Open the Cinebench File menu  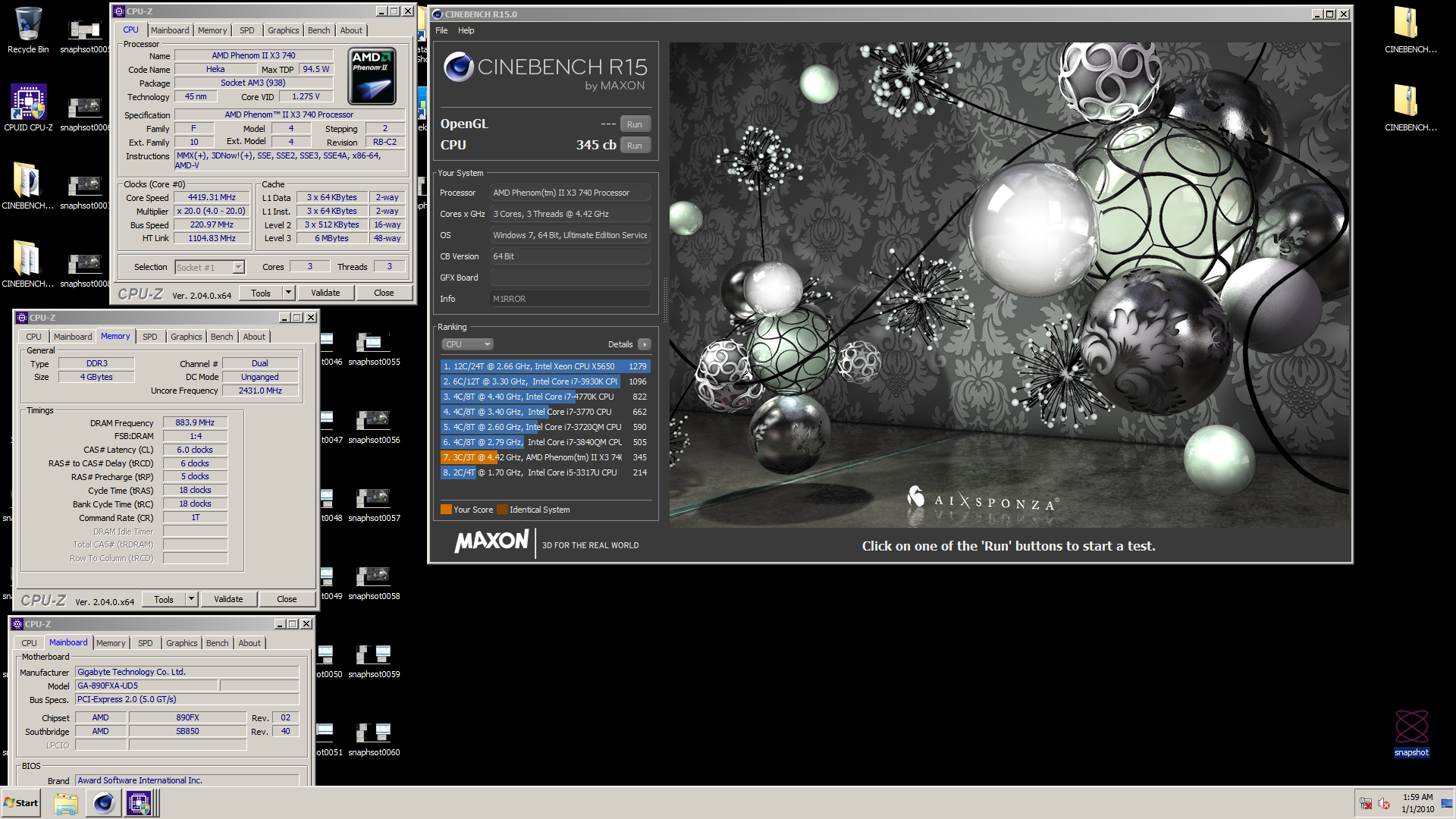[441, 30]
